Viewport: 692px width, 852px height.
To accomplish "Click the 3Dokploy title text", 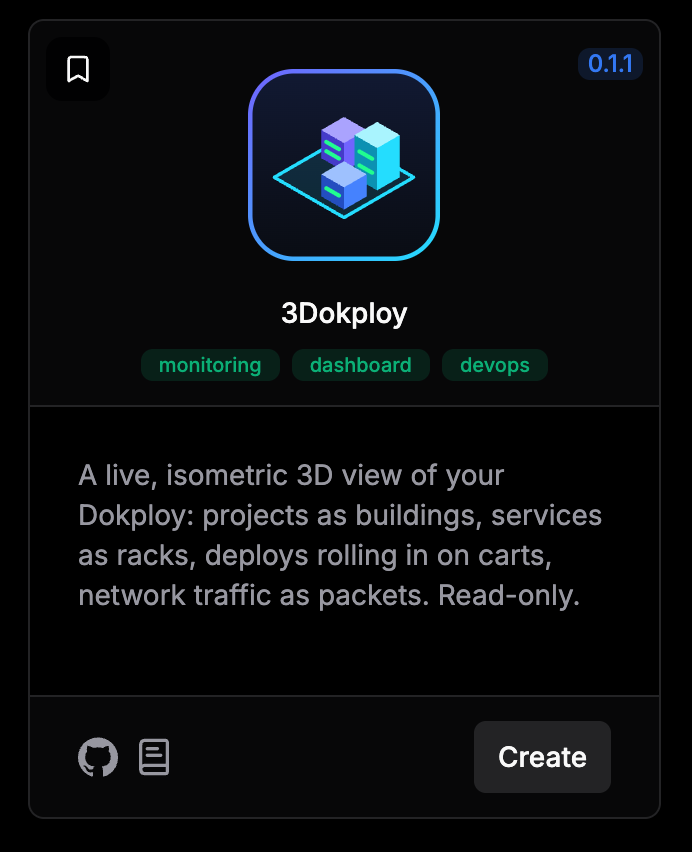I will coord(344,314).
